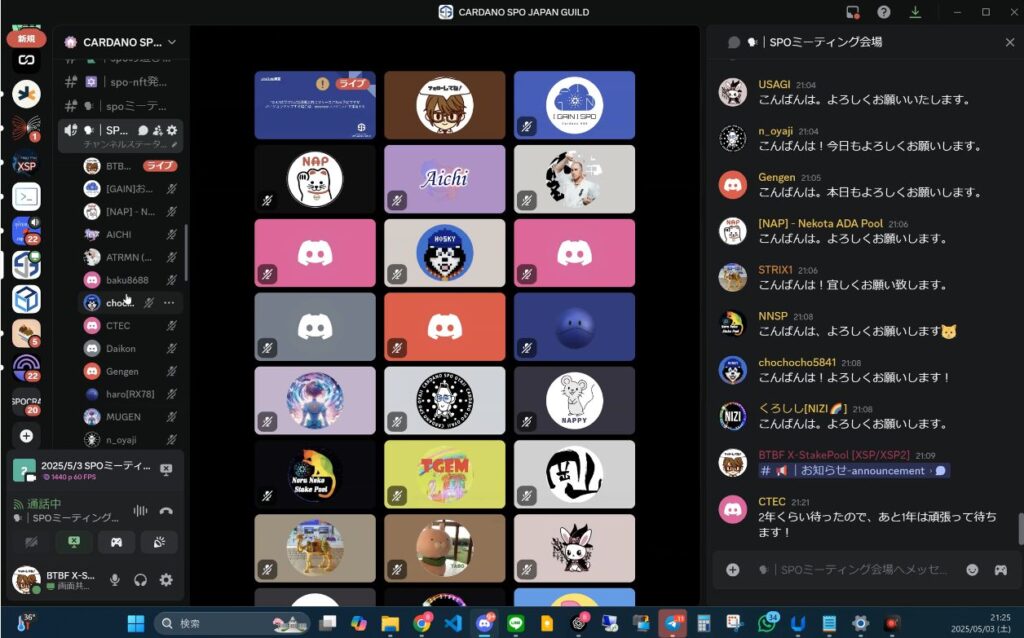Open the SPOCRA server with 20 badge
Viewport: 1024px width, 638px height.
[x=26, y=402]
